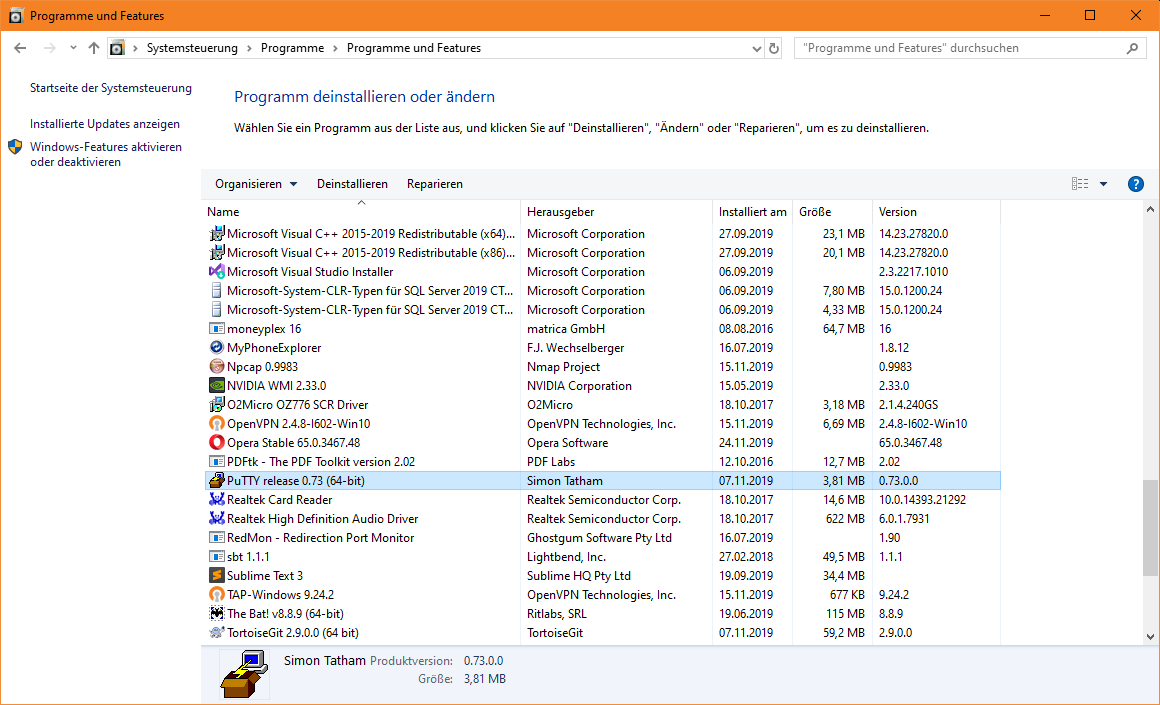Viewport: 1160px width, 705px height.
Task: Click the Npcap application icon
Action: pyautogui.click(x=217, y=366)
